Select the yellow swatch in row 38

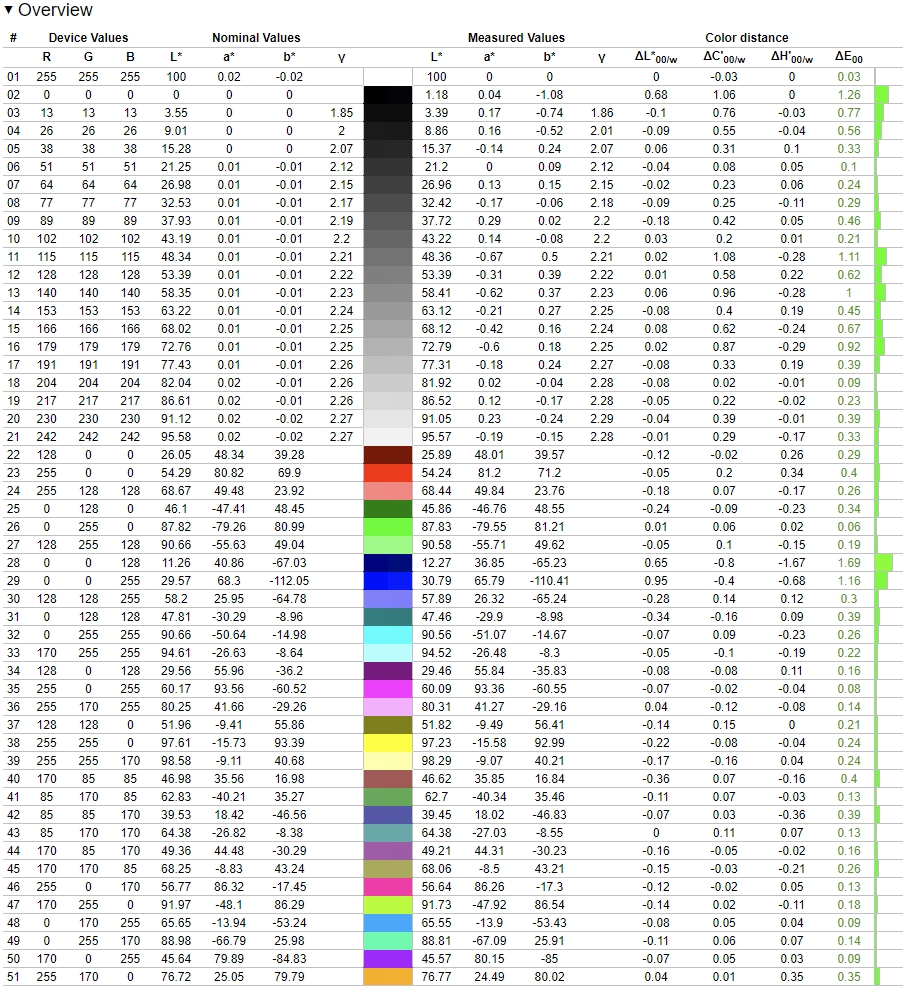click(x=388, y=743)
